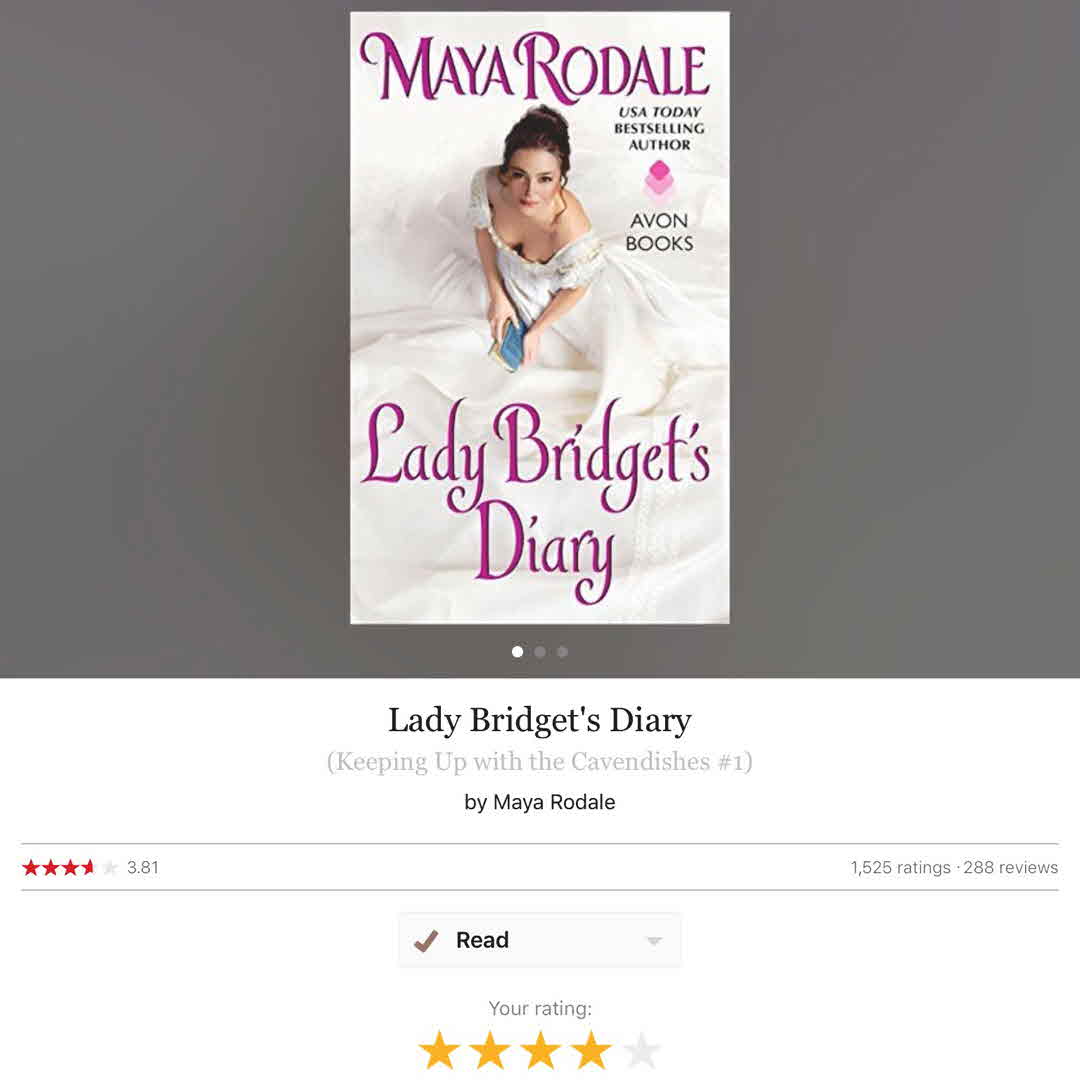
Task: Set your rating to three stars
Action: pos(541,1050)
